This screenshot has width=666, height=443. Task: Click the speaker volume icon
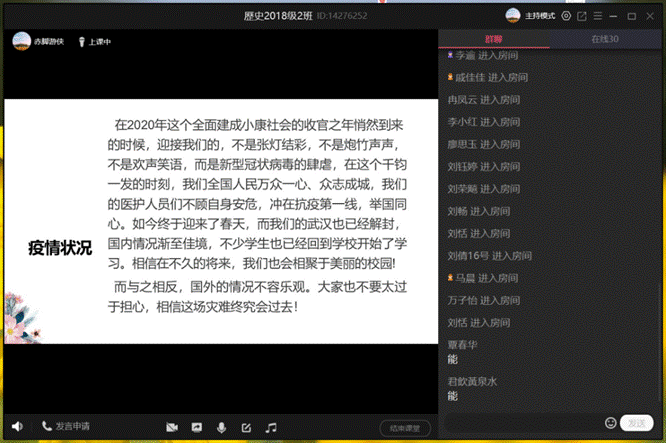coord(17,426)
